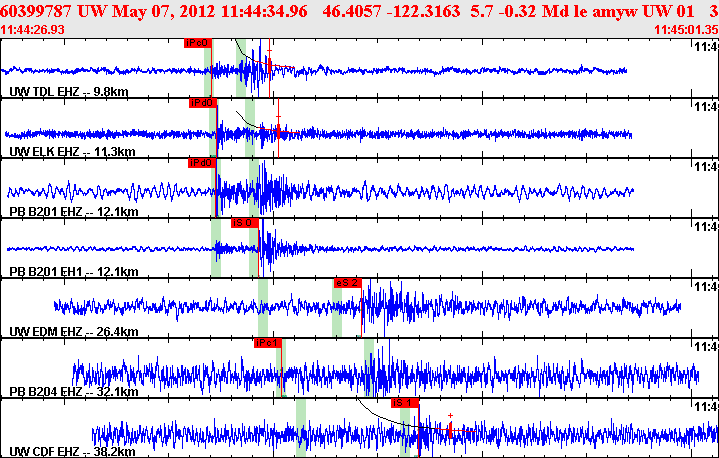
Task: Select the iPc1 pick flag on B204 trace
Action: pos(268,343)
